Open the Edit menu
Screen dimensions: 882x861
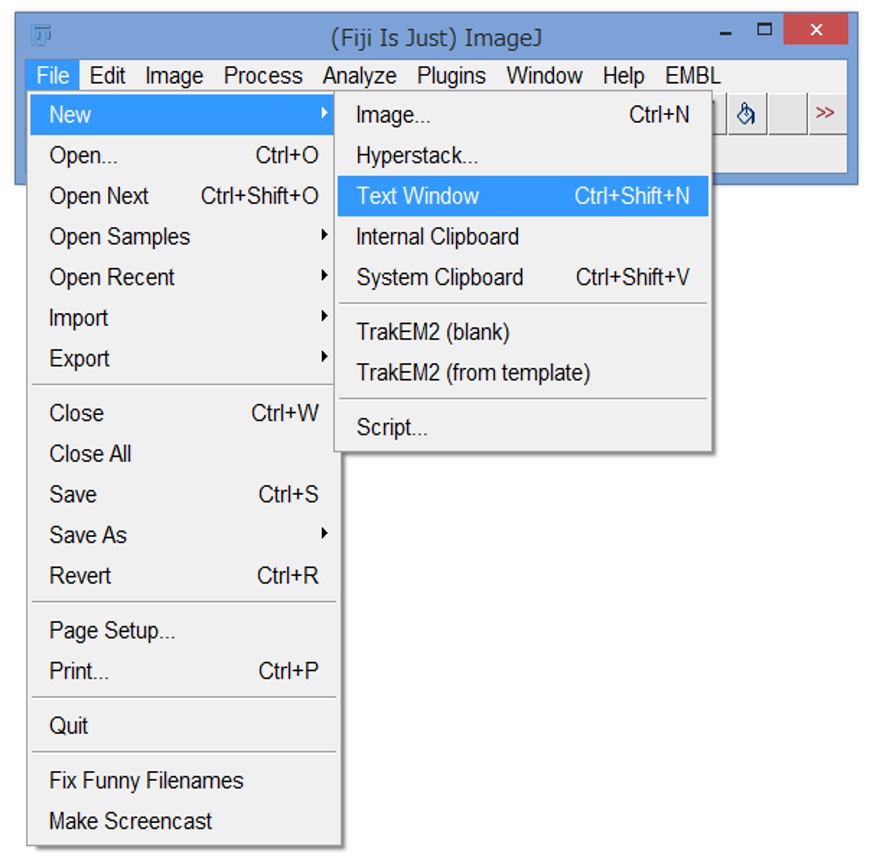pos(107,75)
